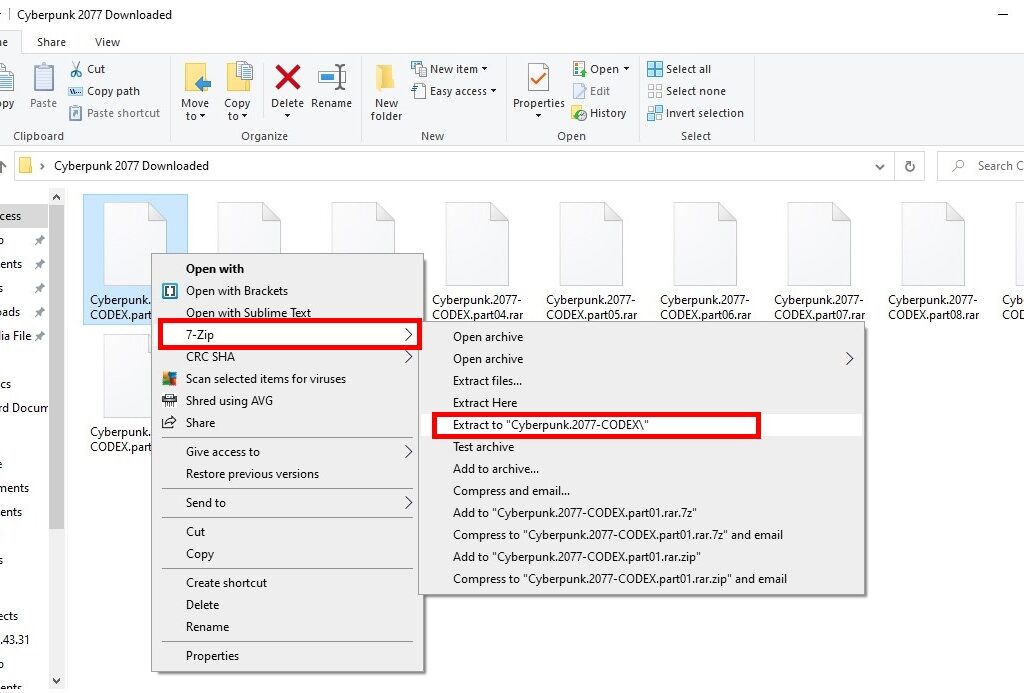
Task: Choose Compress and email... option
Action: (x=641, y=491)
